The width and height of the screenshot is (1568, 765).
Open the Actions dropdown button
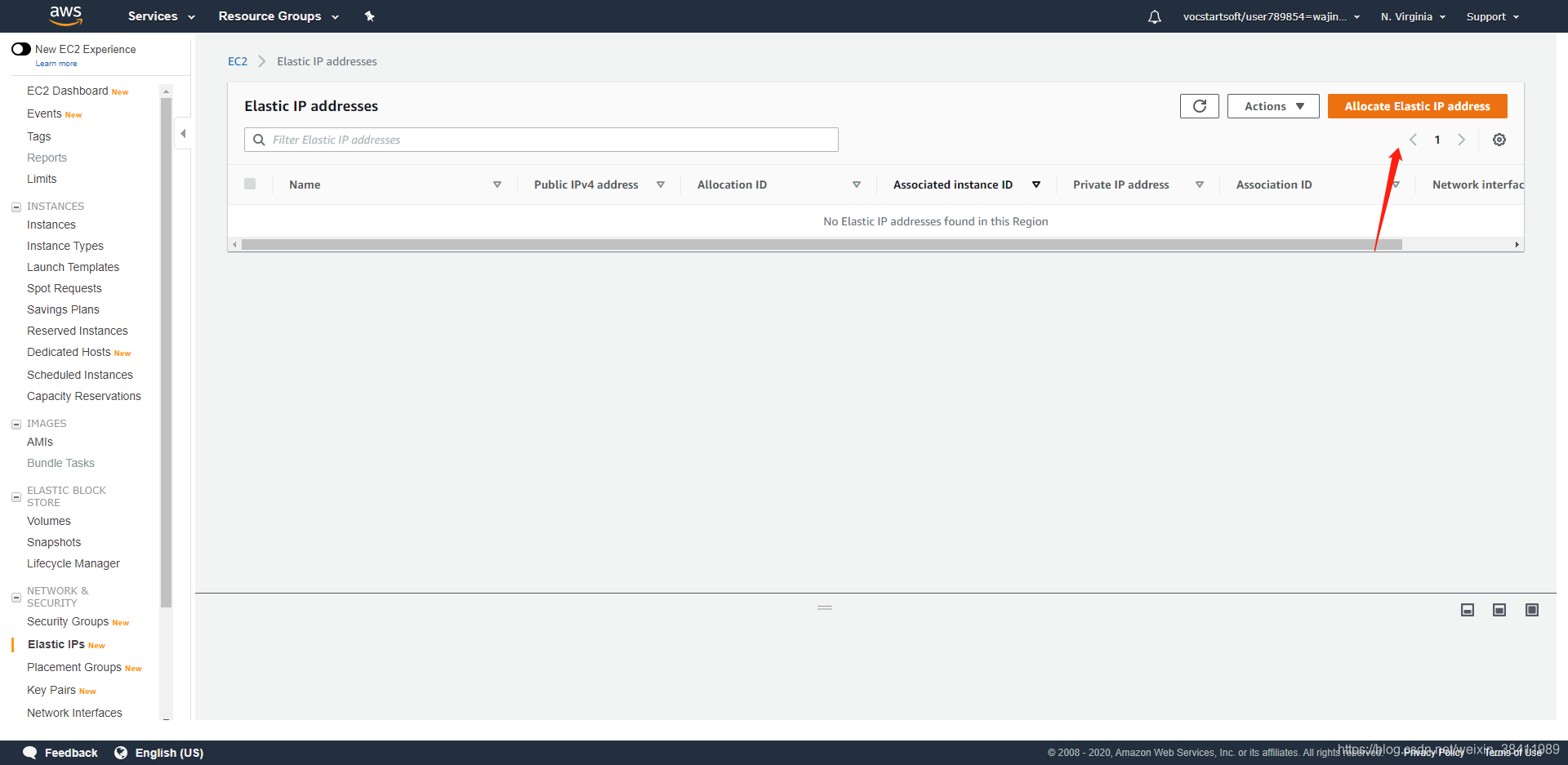click(x=1273, y=106)
